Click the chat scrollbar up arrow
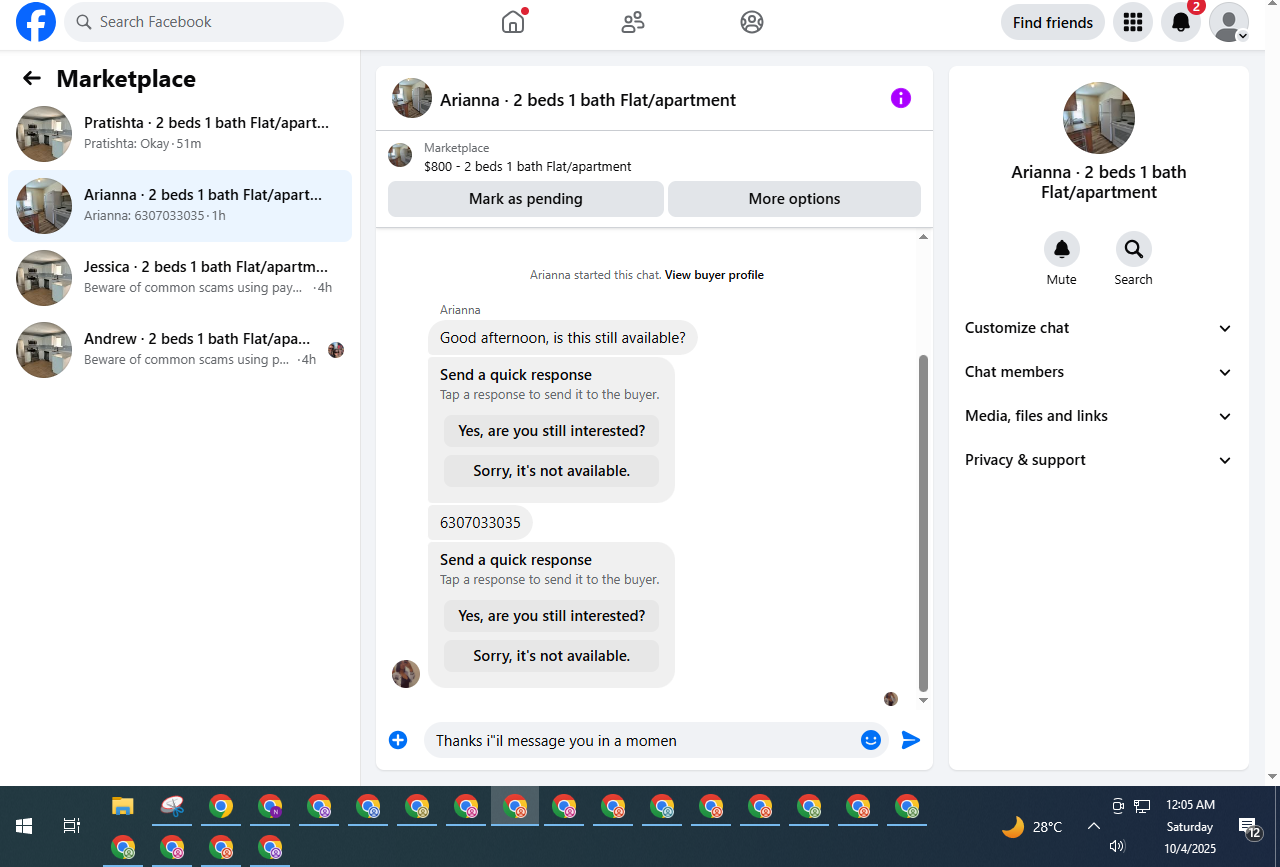 tap(923, 237)
